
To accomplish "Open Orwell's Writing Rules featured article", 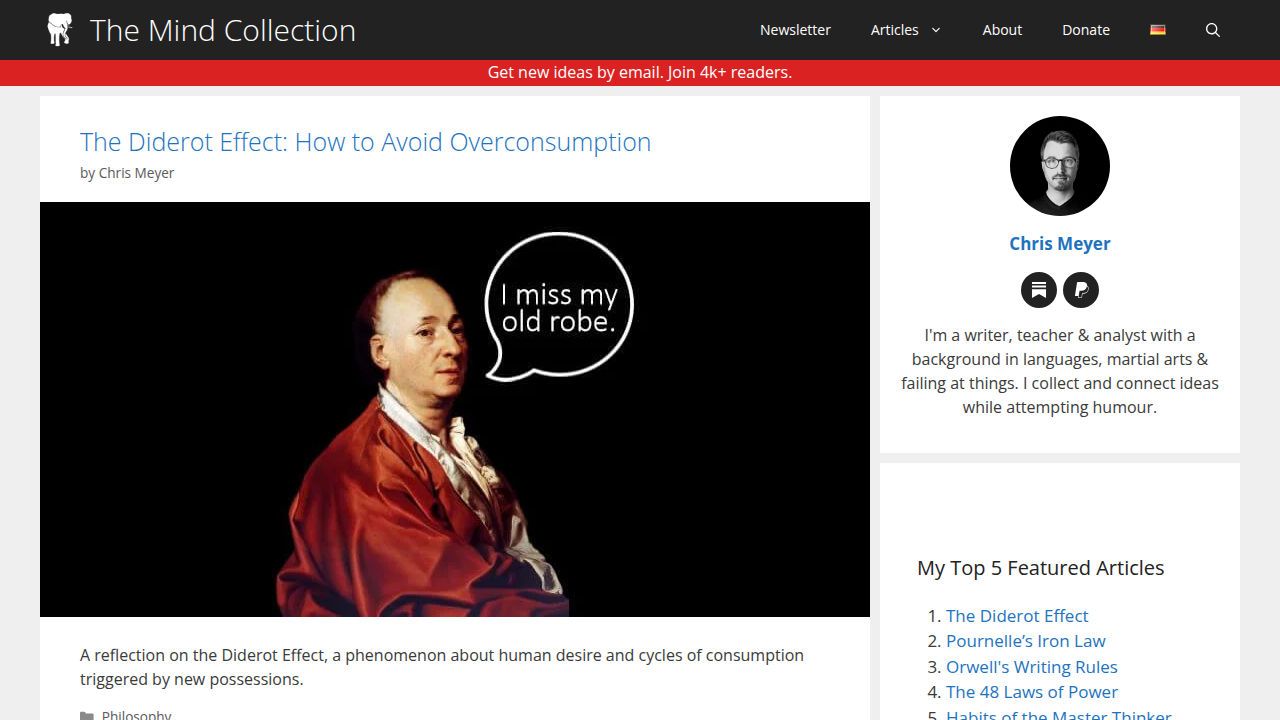I will 1032,667.
